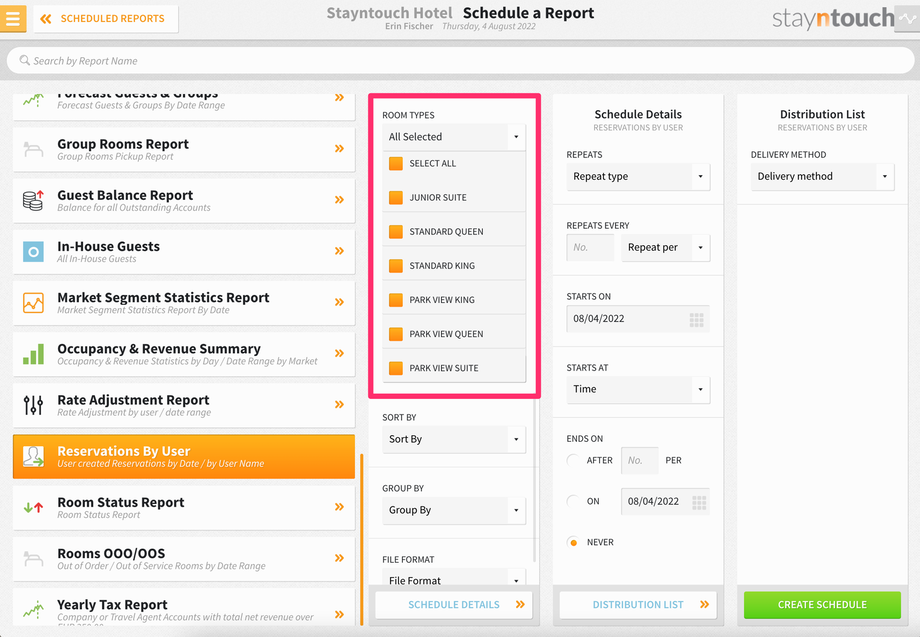Open the hamburger main menu
The image size is (920, 637).
pyautogui.click(x=12, y=19)
